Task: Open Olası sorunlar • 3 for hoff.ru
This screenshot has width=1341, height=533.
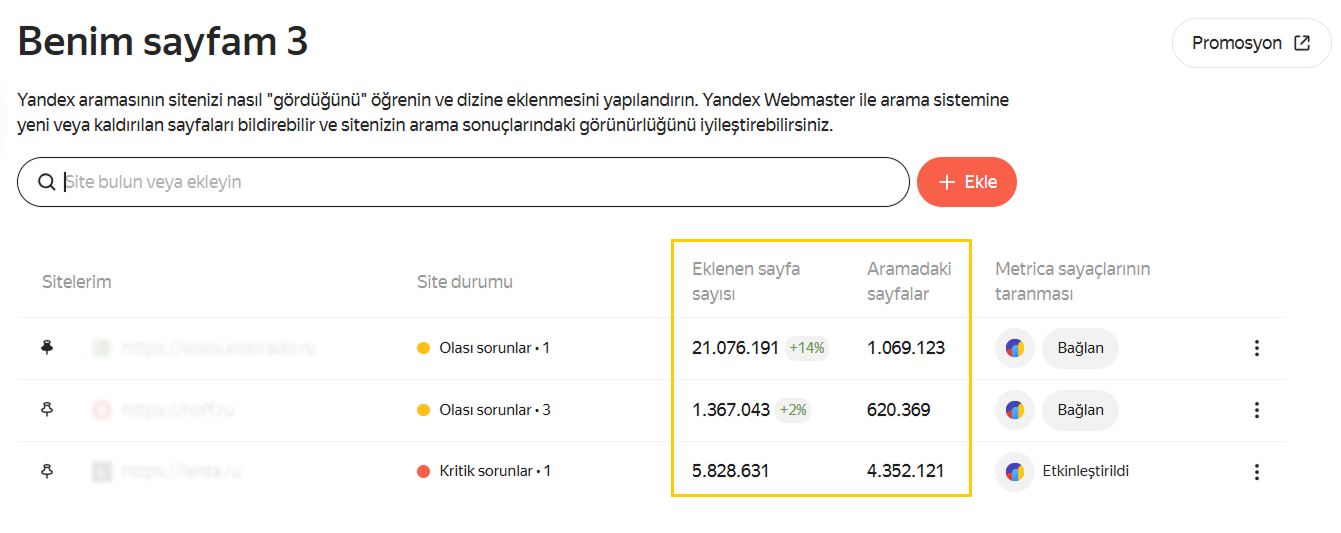Action: [484, 410]
